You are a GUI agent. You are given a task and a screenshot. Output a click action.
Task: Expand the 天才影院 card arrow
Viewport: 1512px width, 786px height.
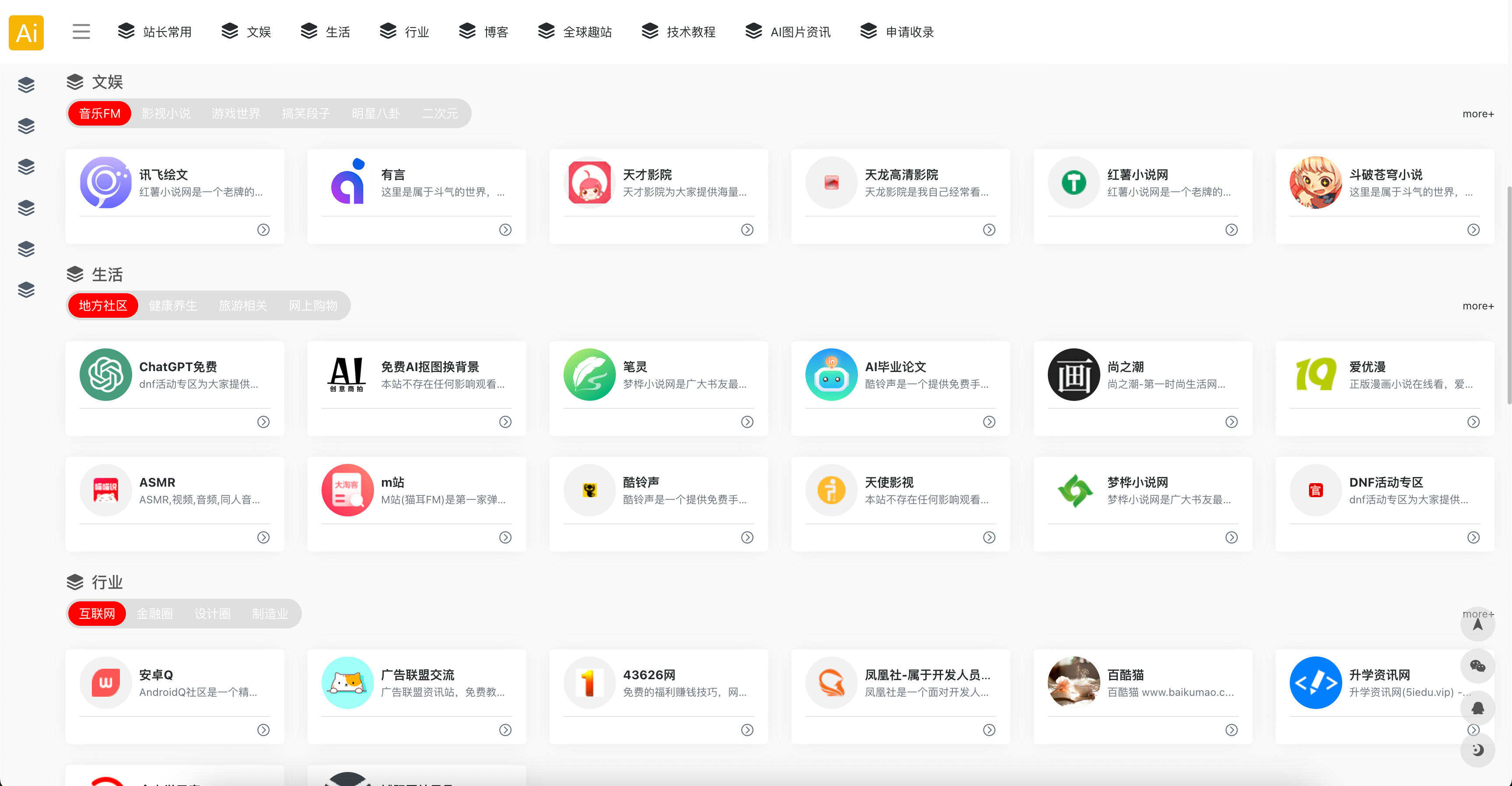coord(747,230)
